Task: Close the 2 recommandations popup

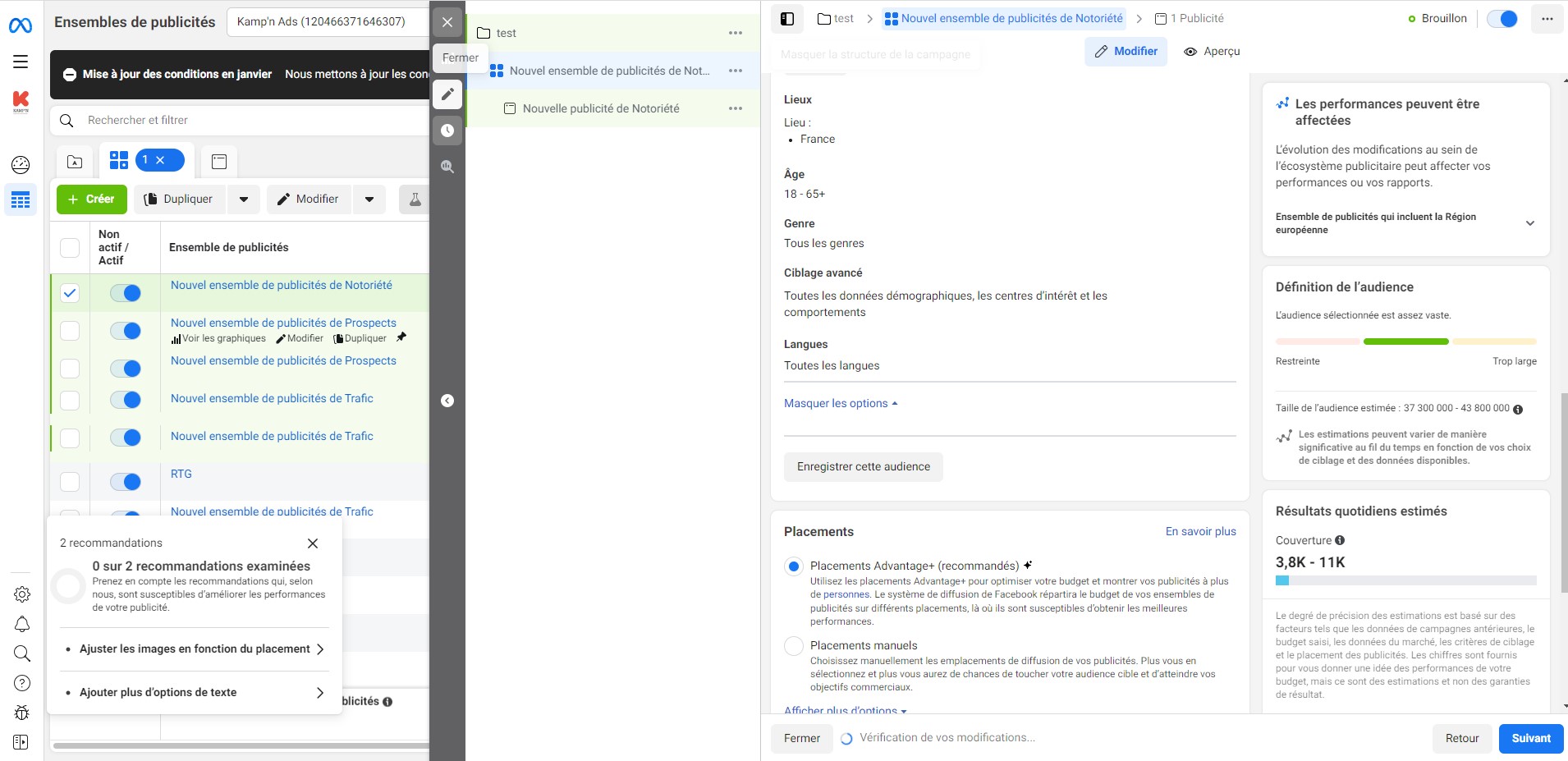Action: (313, 543)
